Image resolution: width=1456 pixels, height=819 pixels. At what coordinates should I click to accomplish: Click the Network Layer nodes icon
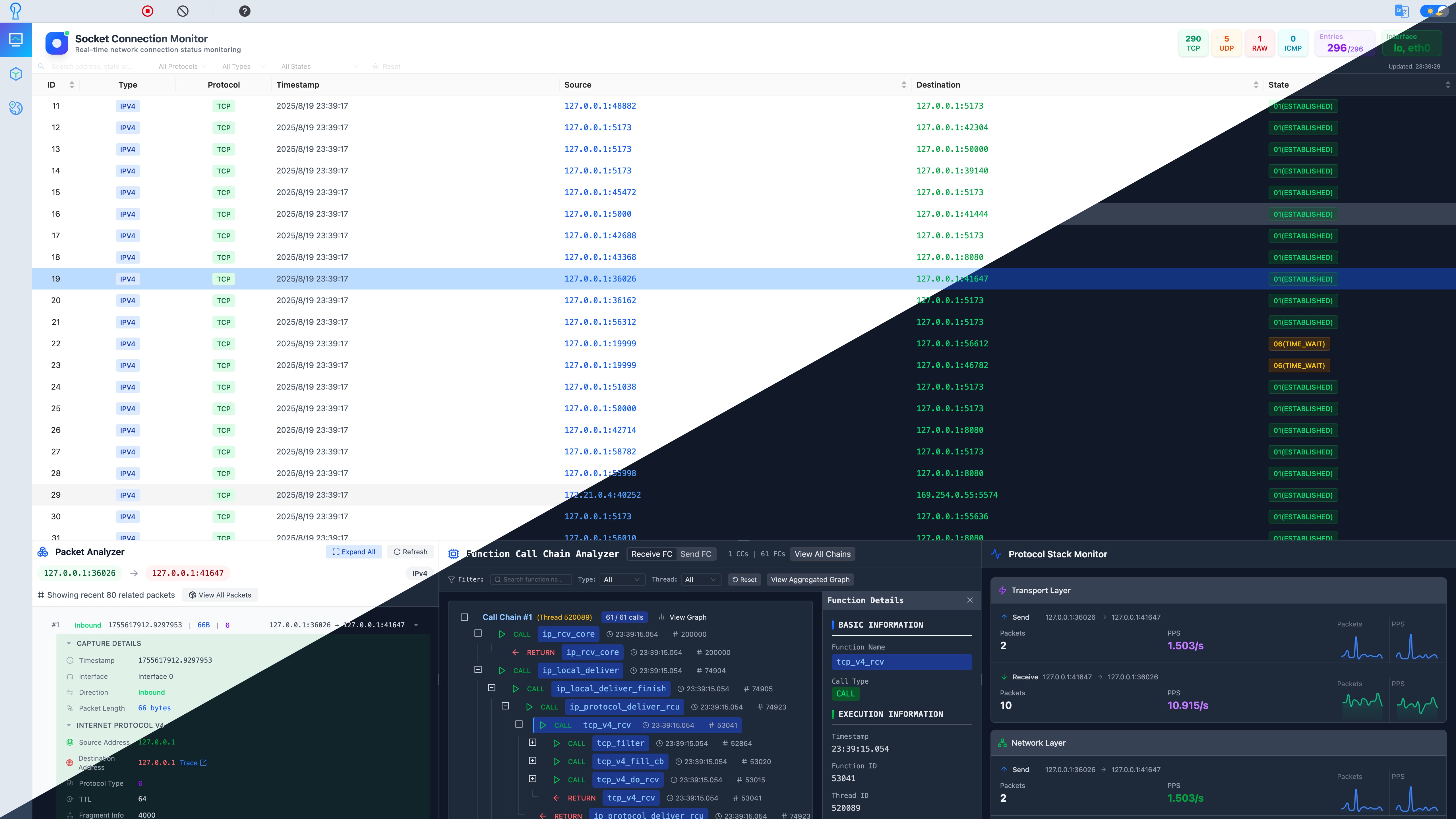pos(1002,743)
